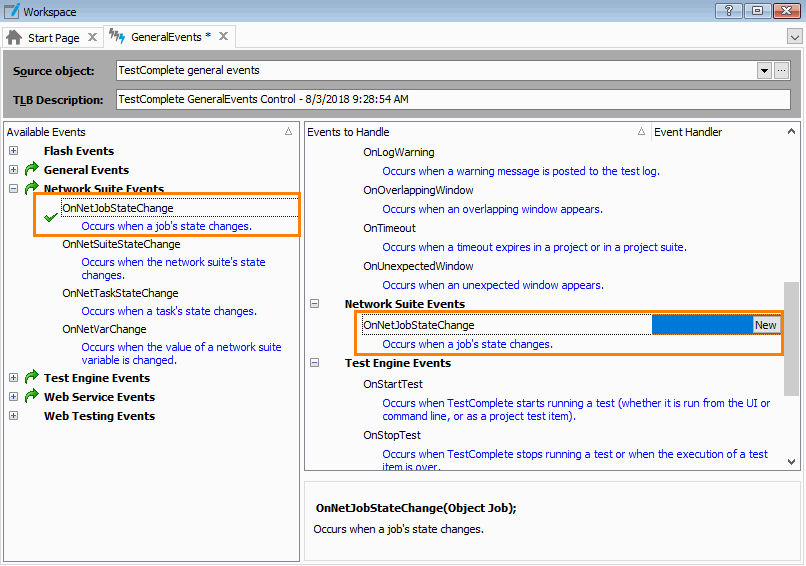Expand the Flash Events node
This screenshot has width=806, height=566.
tap(14, 151)
